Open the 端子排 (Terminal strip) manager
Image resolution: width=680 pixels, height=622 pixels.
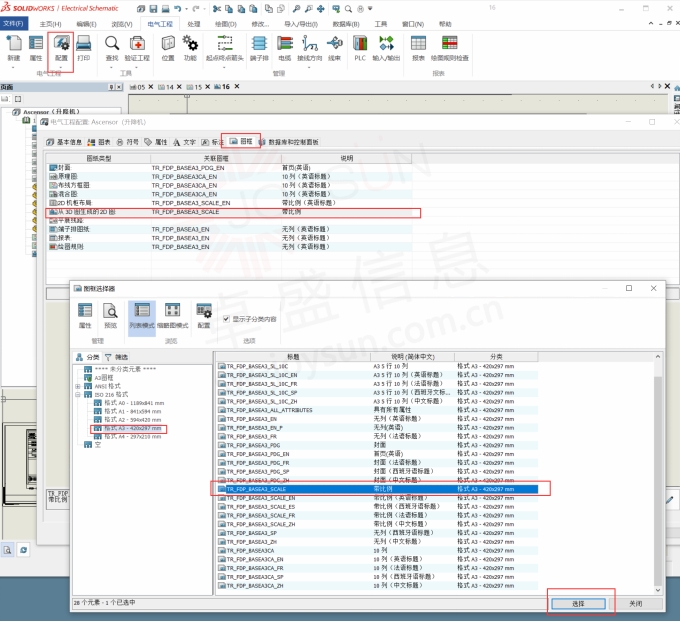pyautogui.click(x=259, y=48)
